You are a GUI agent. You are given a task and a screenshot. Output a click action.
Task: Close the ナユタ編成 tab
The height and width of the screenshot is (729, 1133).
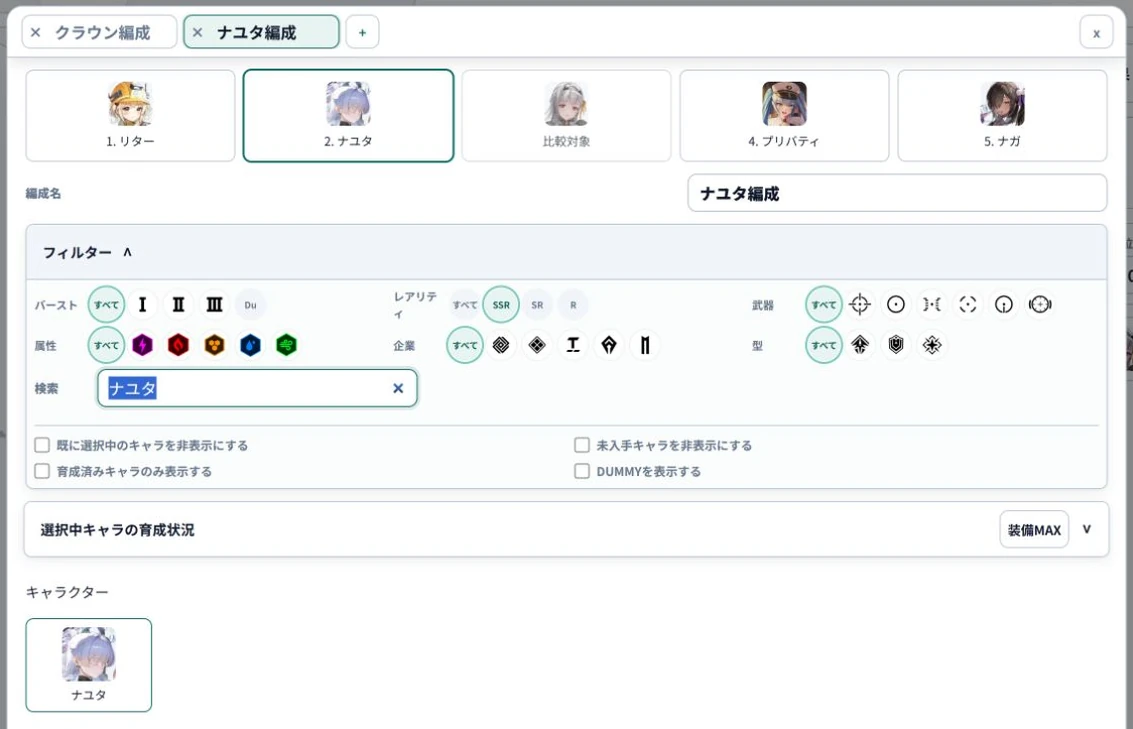(197, 33)
